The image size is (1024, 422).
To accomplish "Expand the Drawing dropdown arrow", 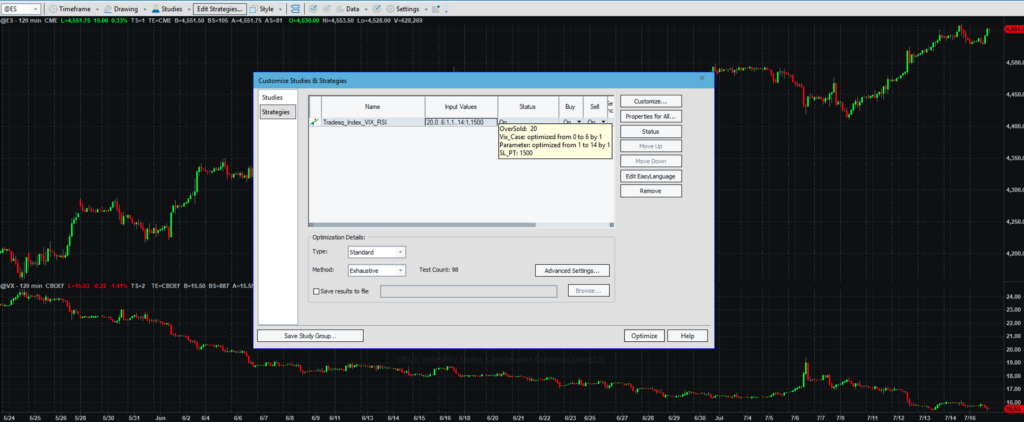I will coord(145,10).
